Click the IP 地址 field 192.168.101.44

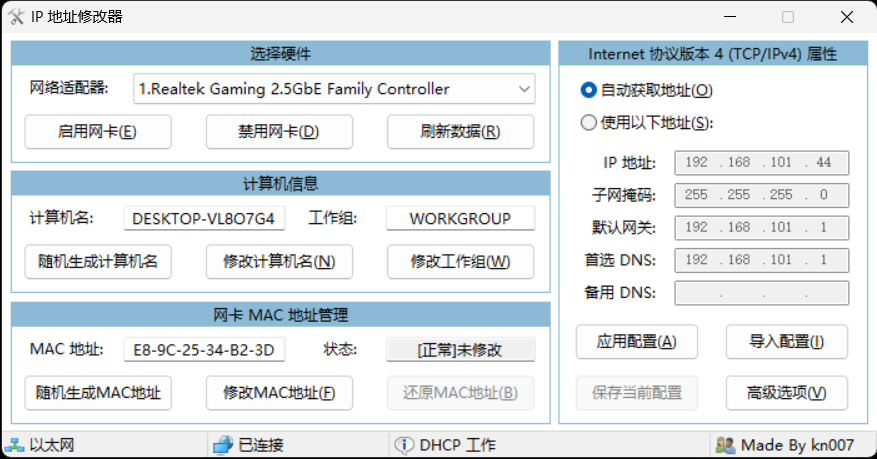(762, 163)
